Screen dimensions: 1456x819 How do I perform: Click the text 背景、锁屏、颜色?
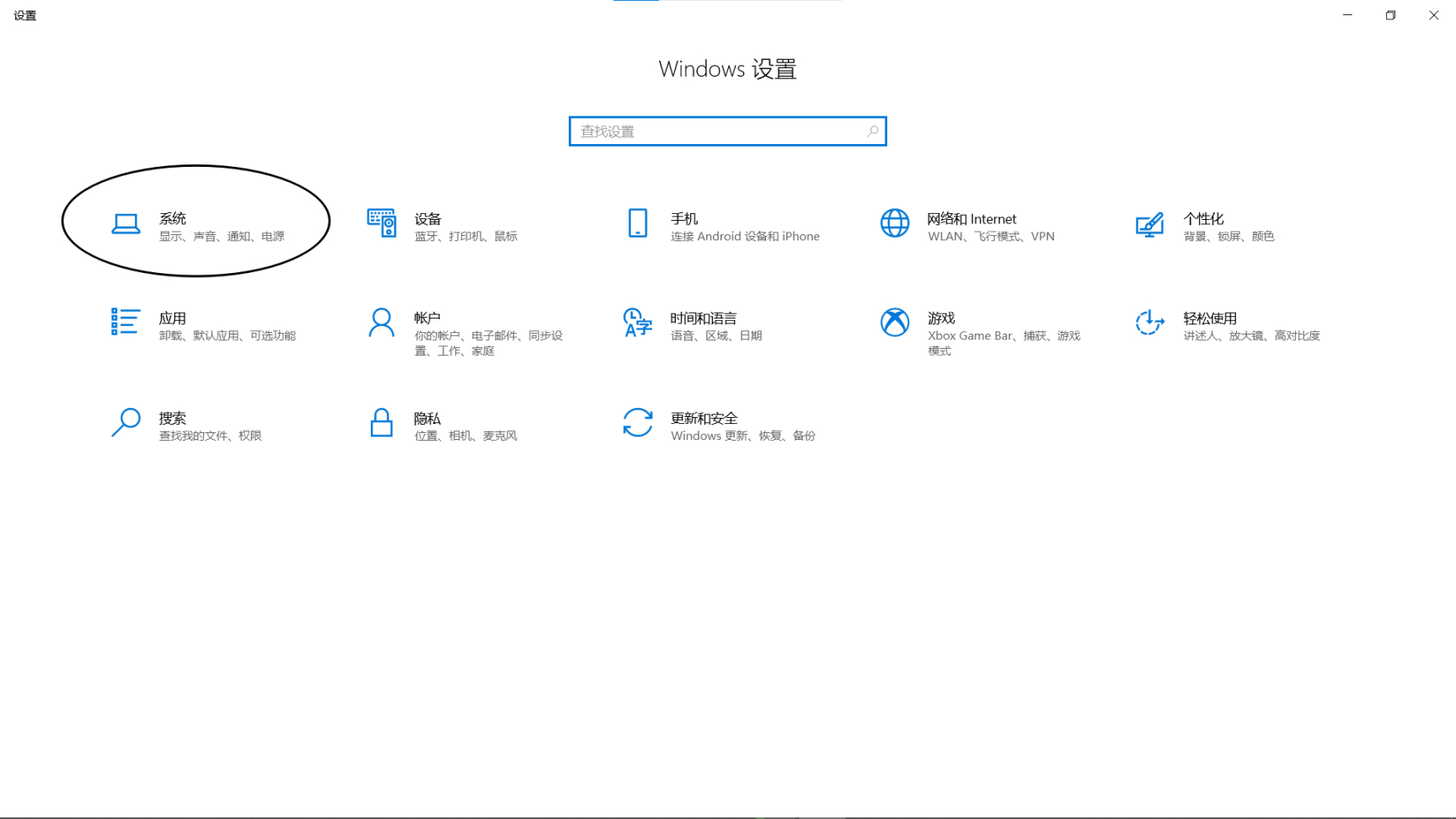pos(1228,237)
